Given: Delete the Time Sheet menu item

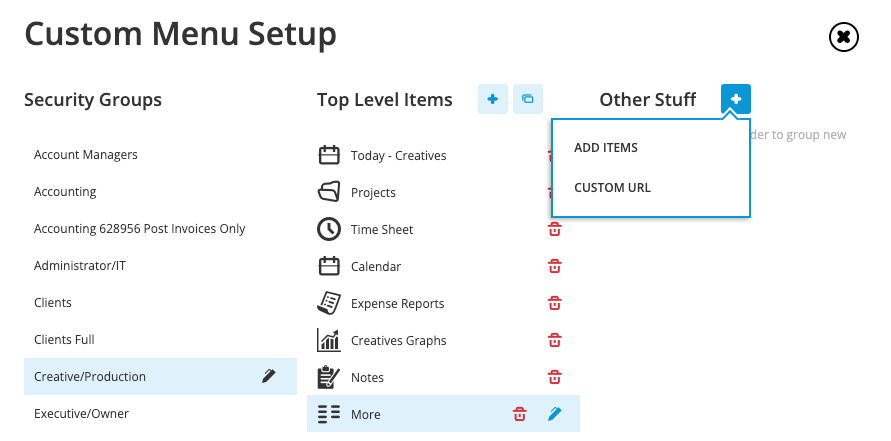Looking at the screenshot, I should [x=555, y=229].
